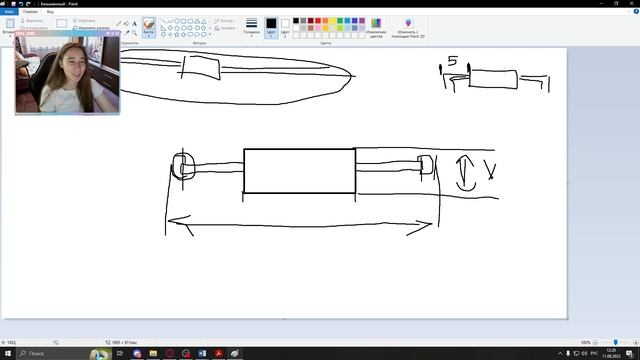Activate Color 2 background selector

[285, 28]
